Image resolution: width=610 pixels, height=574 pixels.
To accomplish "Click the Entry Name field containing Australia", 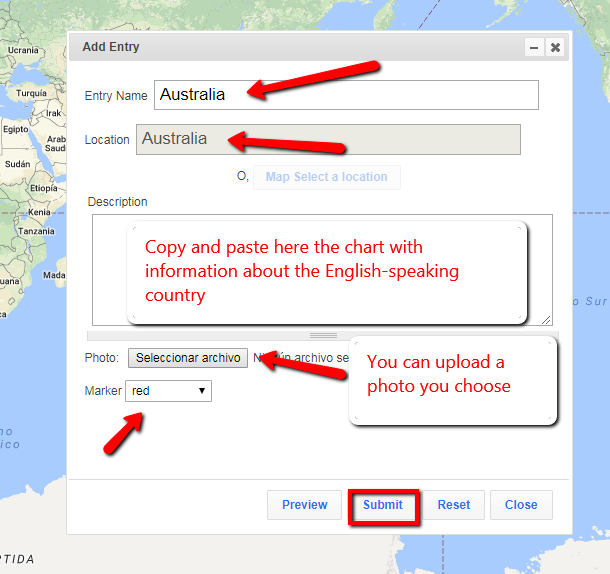I will [346, 95].
